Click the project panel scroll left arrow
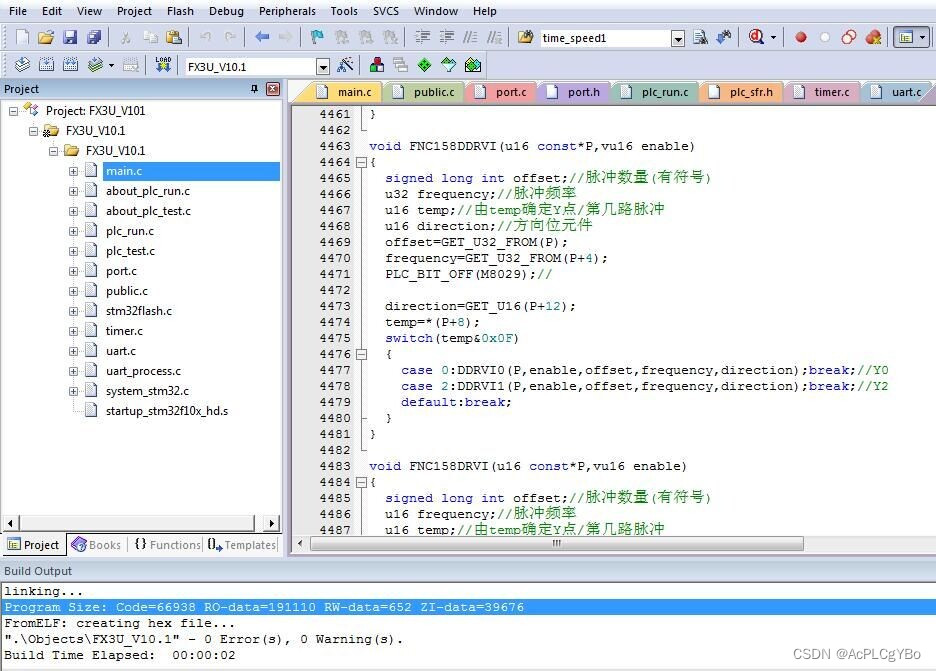936x671 pixels. pyautogui.click(x=10, y=524)
